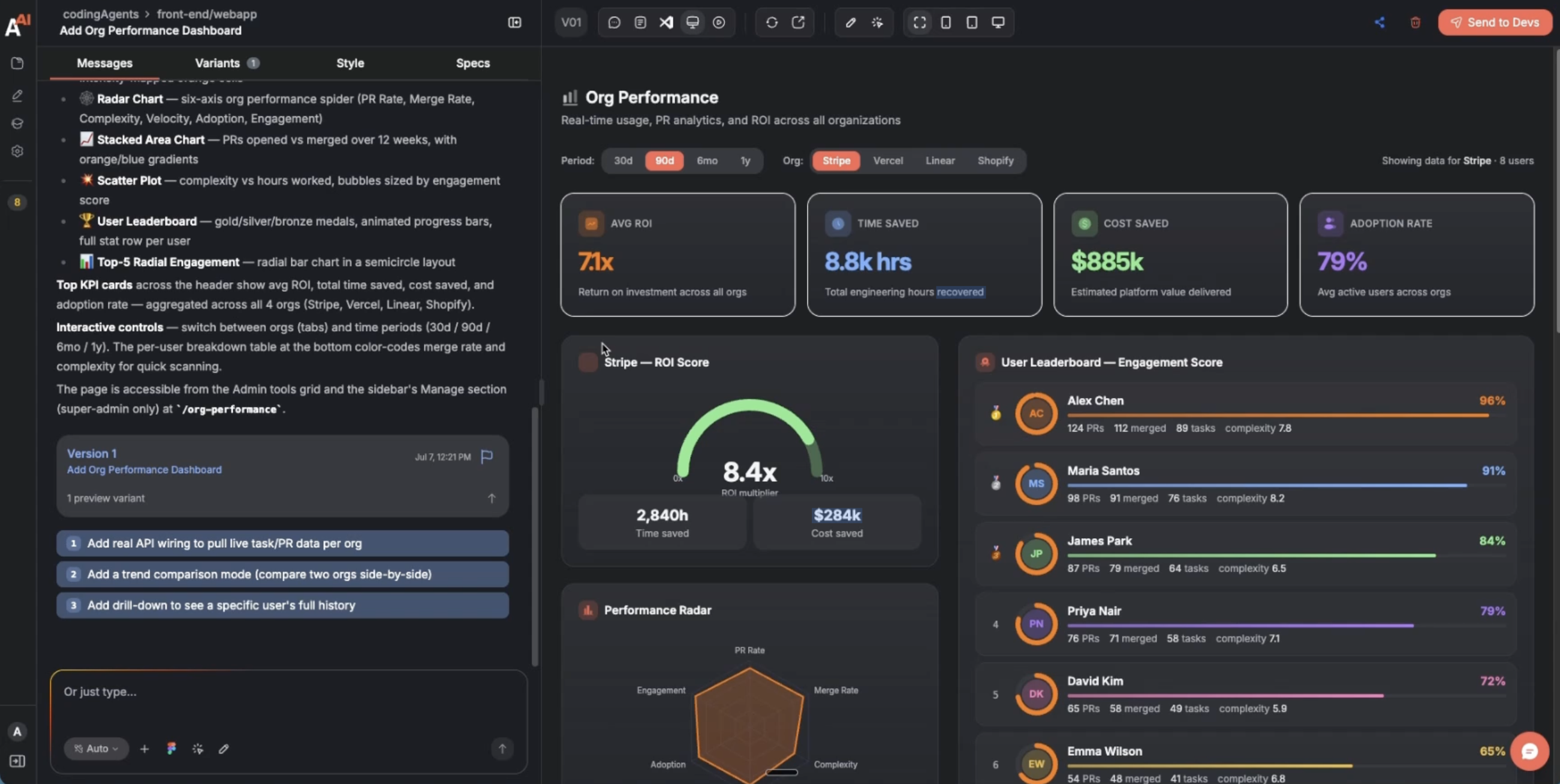
Task: Click the V01 version badge
Action: click(x=571, y=22)
